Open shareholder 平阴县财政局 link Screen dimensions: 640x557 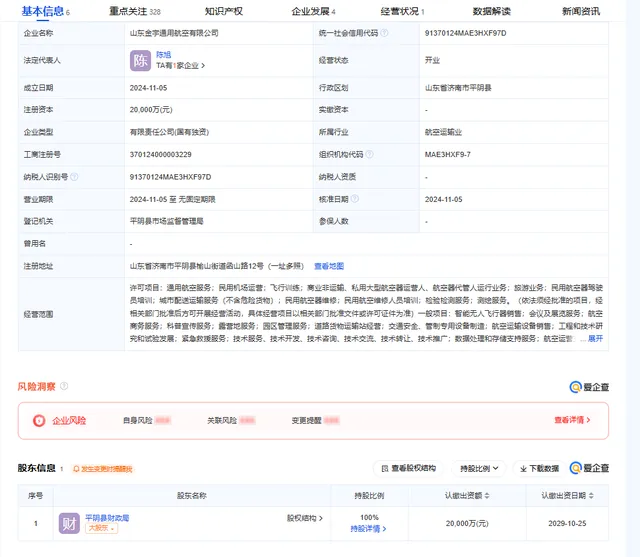107,517
